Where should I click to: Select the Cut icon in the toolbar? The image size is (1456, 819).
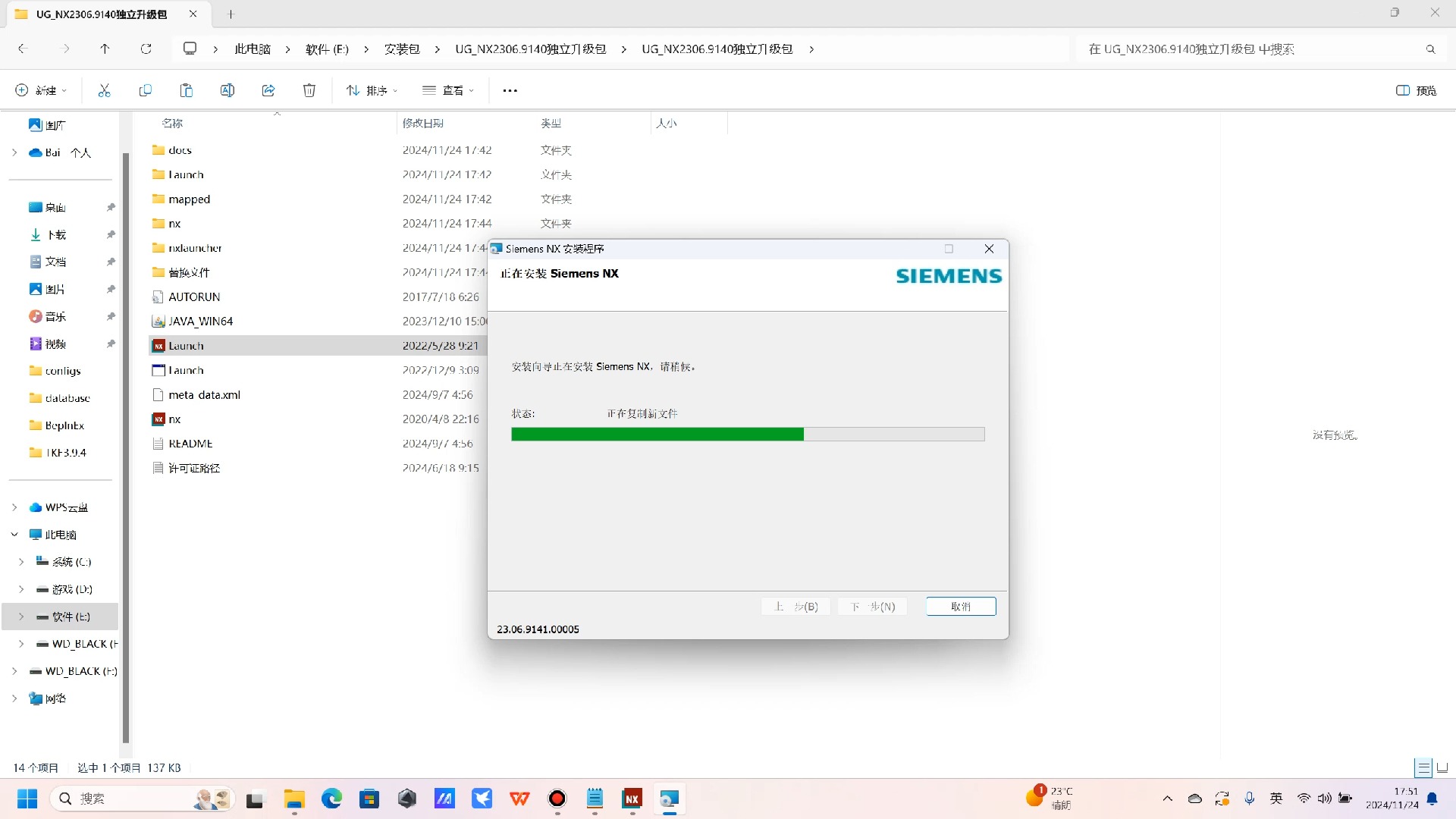[104, 89]
